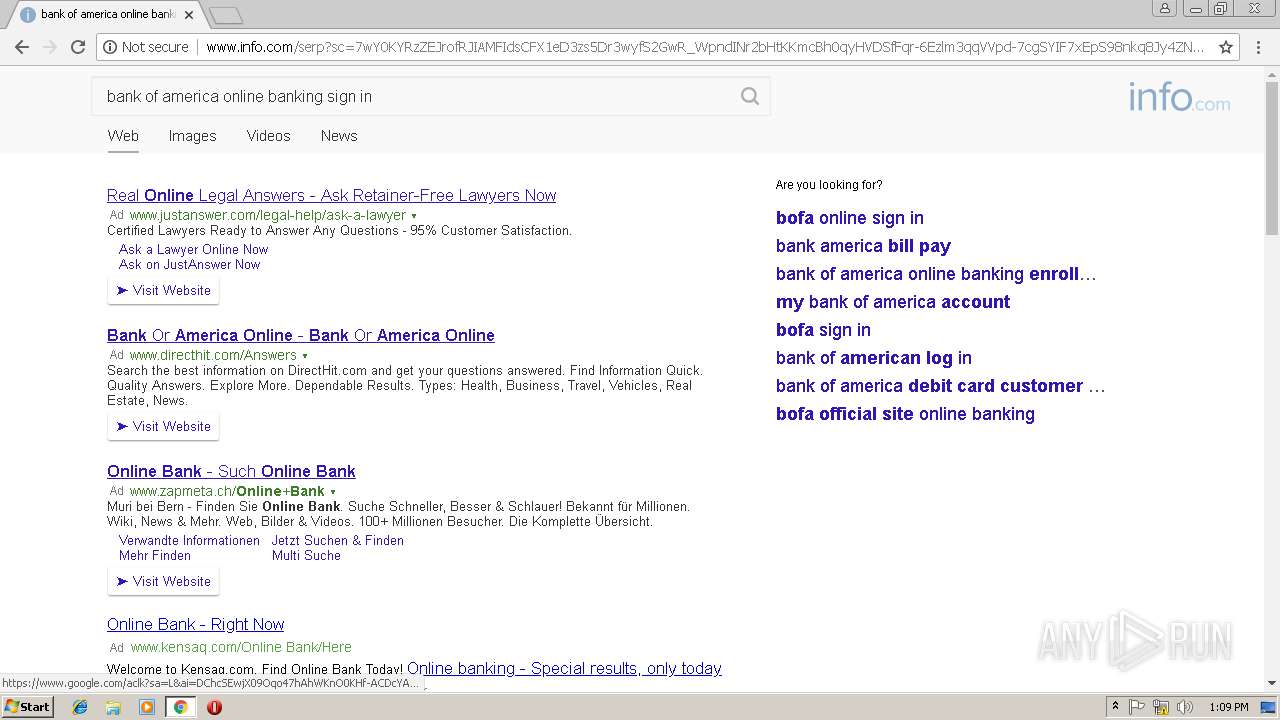The width and height of the screenshot is (1280, 720).
Task: Show hidden tray icons arrow
Action: pyautogui.click(x=1115, y=707)
